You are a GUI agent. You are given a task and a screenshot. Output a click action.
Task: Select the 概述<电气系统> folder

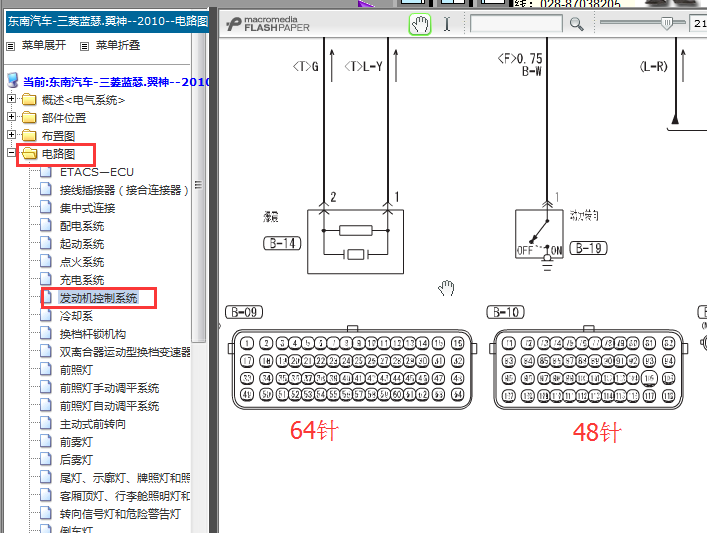tap(83, 100)
